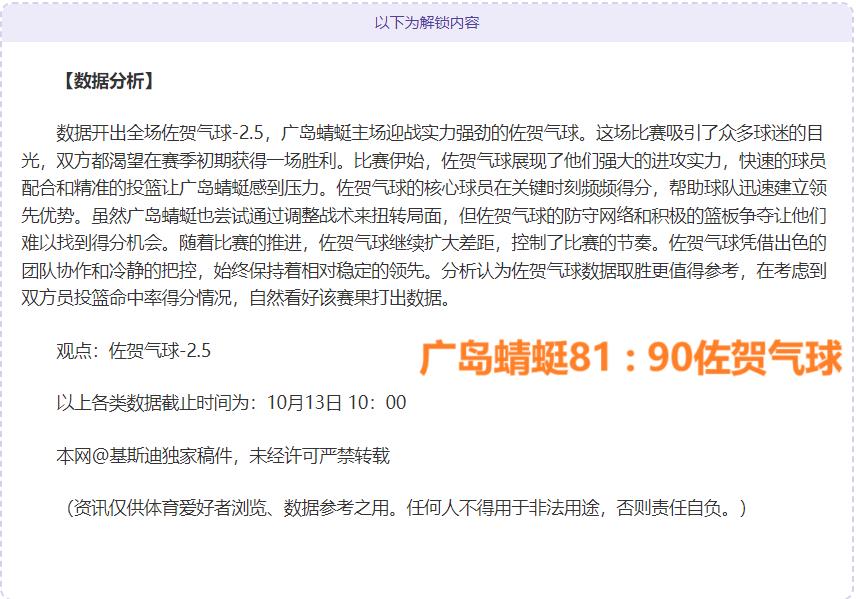Click the first paragraph line starting with 数据开出全场佐贺气球-2.5
Screen dimensions: 856x599
tap(439, 133)
